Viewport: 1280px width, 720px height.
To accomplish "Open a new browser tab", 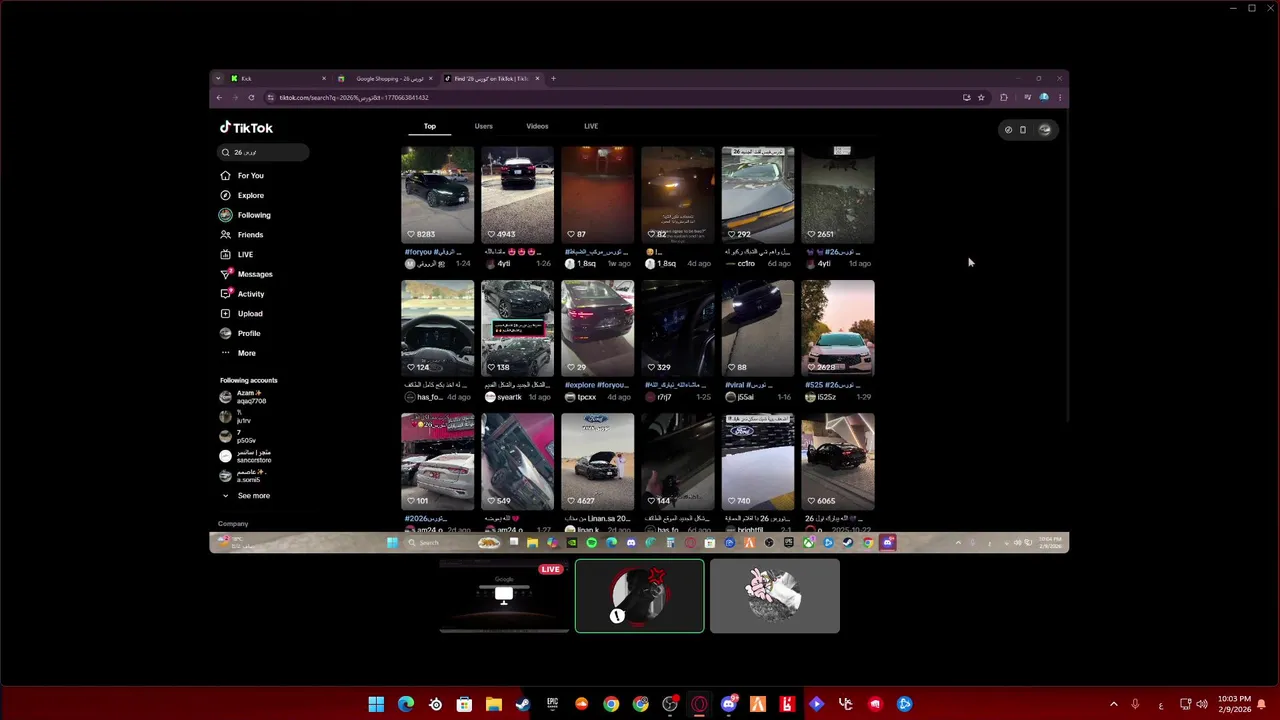I will tap(553, 78).
